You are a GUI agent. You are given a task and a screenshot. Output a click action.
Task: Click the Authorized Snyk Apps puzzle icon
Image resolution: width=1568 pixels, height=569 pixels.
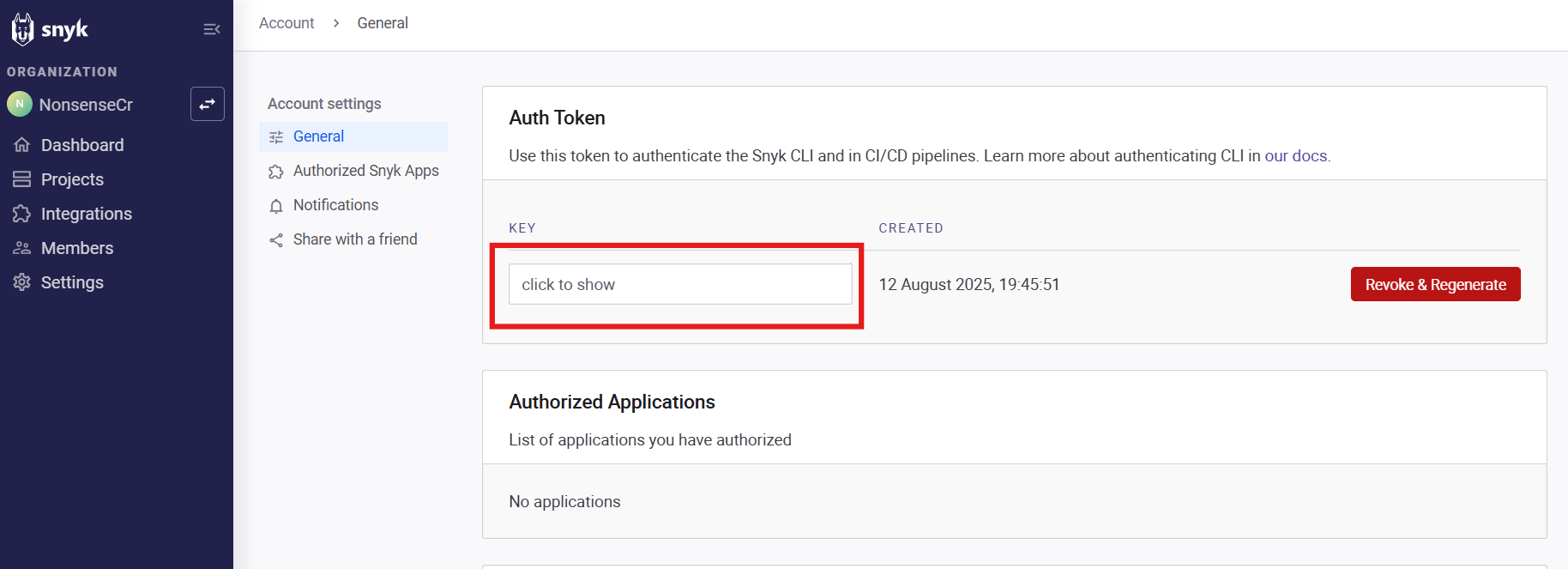click(276, 172)
